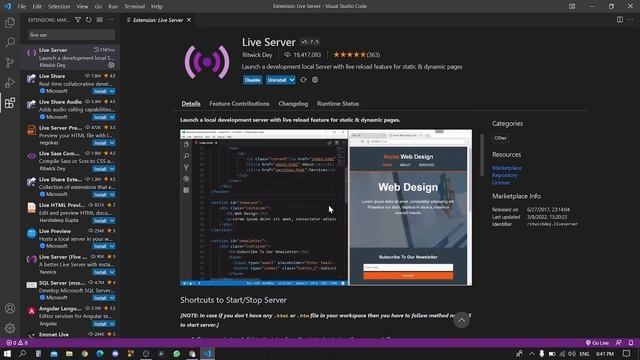
Task: Open Microsoft Edge from the taskbar
Action: (100, 353)
